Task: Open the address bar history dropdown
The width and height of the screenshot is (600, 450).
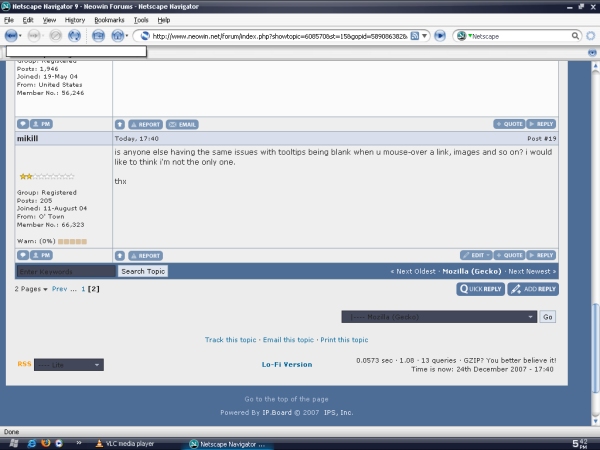Action: coord(424,36)
